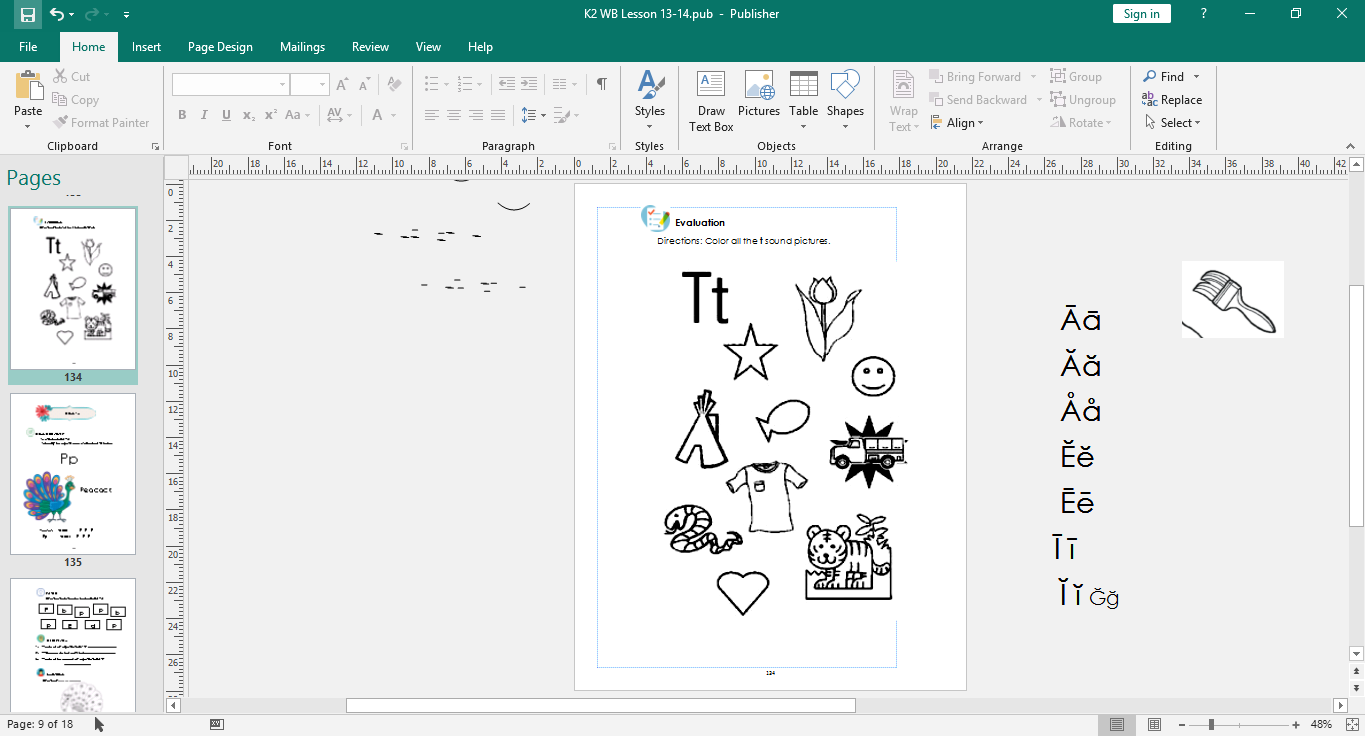Click the Sign in button
The width and height of the screenshot is (1365, 736).
pyautogui.click(x=1141, y=14)
